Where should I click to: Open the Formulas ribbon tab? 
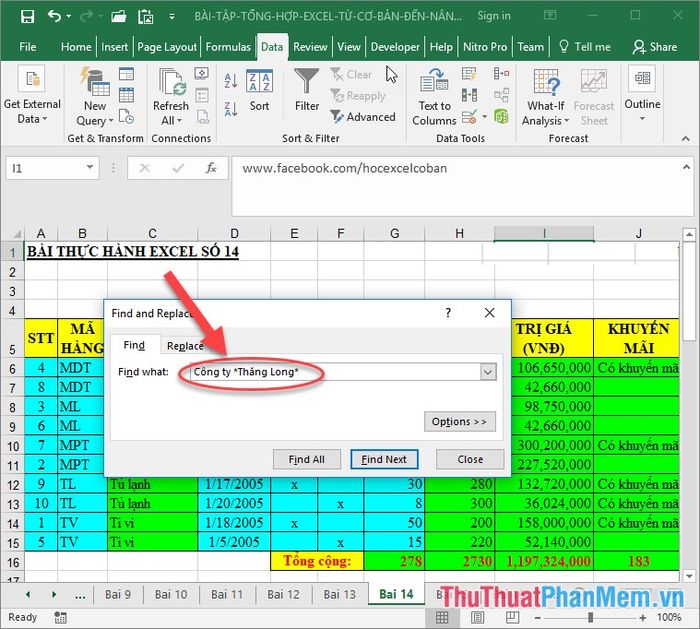pyautogui.click(x=228, y=47)
